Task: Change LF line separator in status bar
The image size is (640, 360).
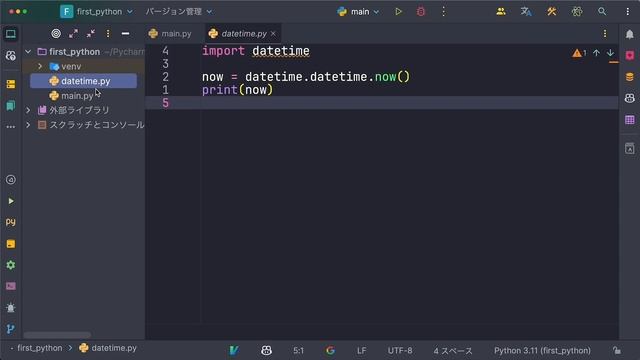Action: tap(361, 351)
